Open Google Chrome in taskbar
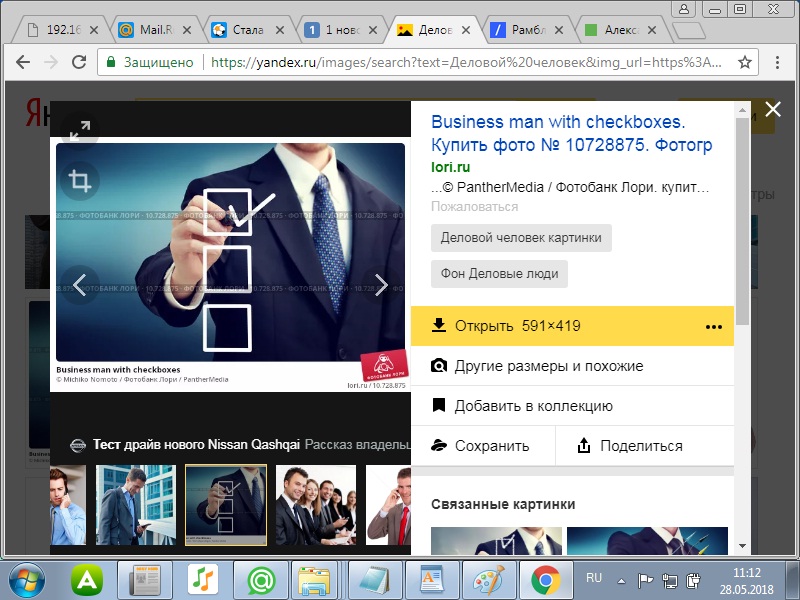Screen dimensions: 800x600 [545, 580]
